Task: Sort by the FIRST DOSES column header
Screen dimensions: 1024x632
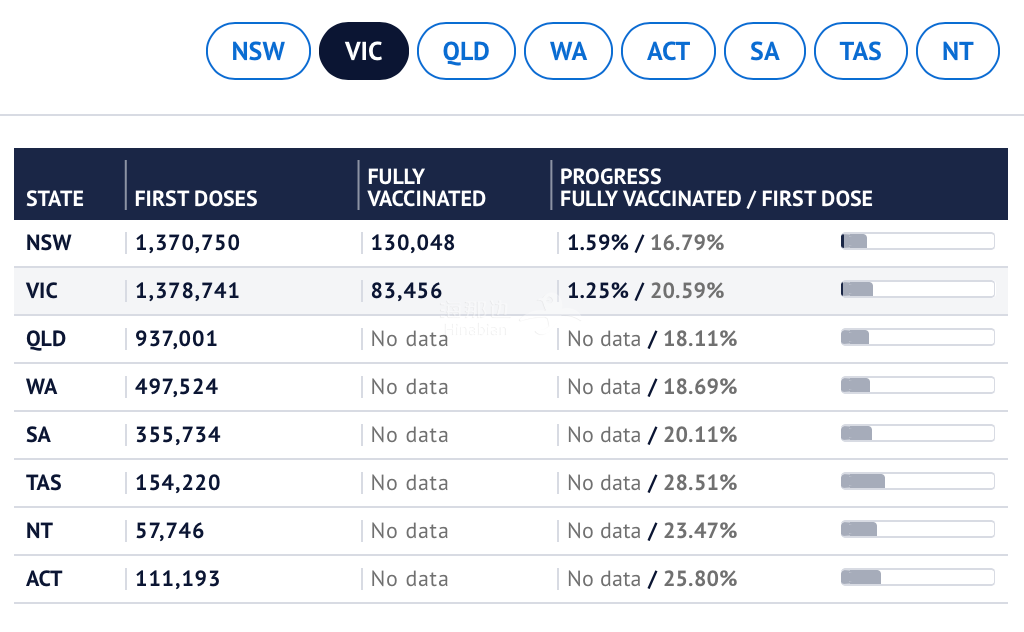Action: click(196, 198)
